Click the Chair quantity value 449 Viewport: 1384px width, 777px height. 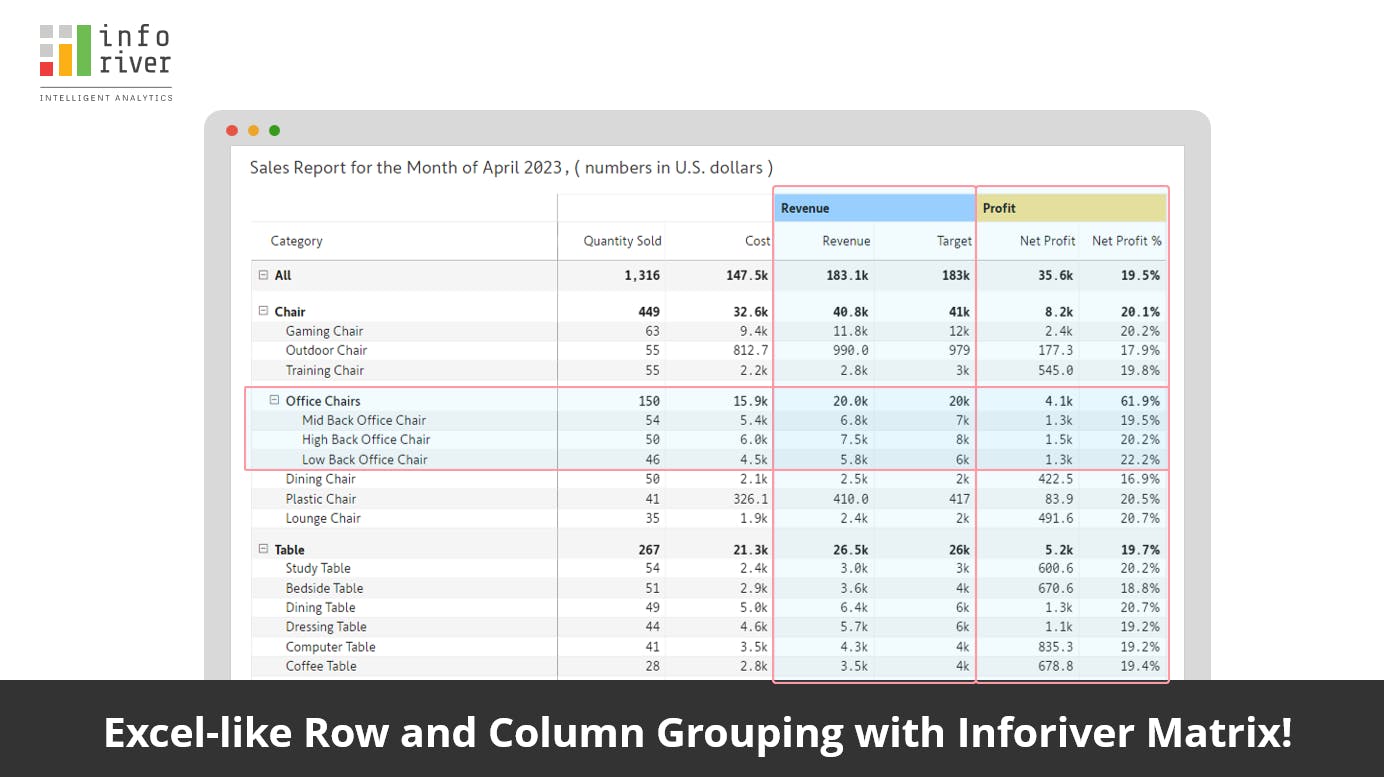[x=649, y=311]
